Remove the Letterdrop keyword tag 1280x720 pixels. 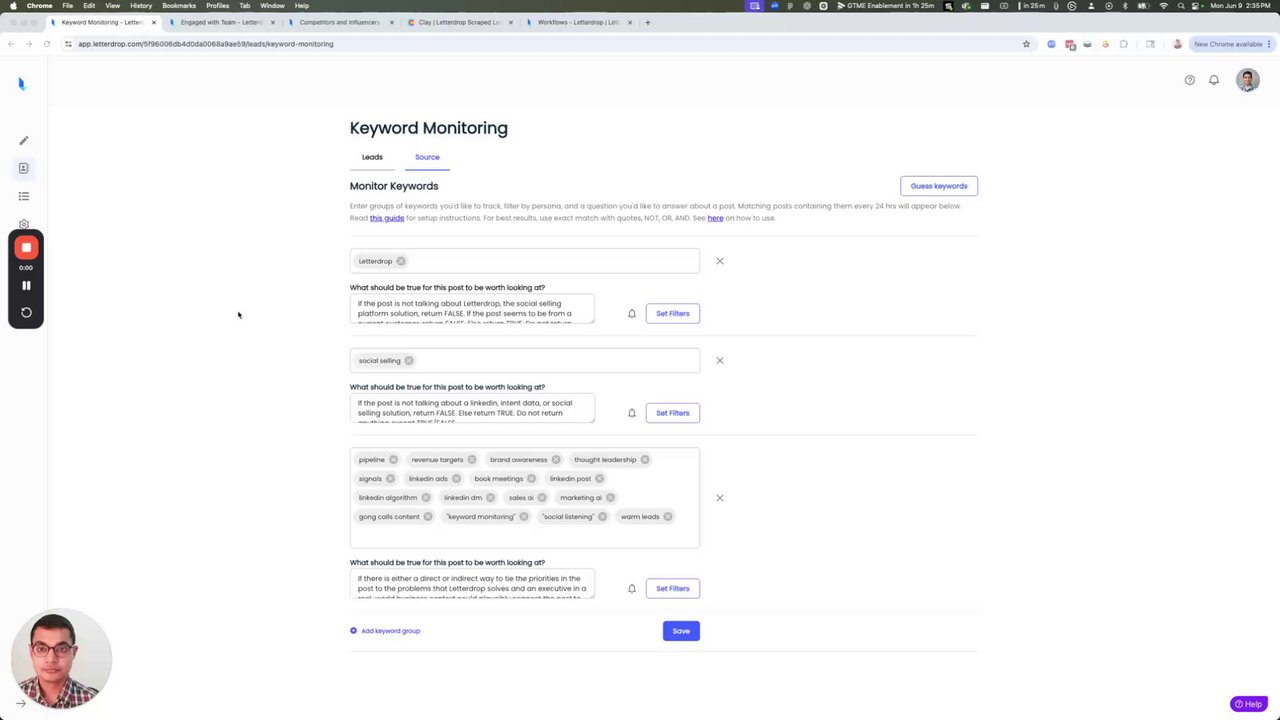pyautogui.click(x=401, y=261)
